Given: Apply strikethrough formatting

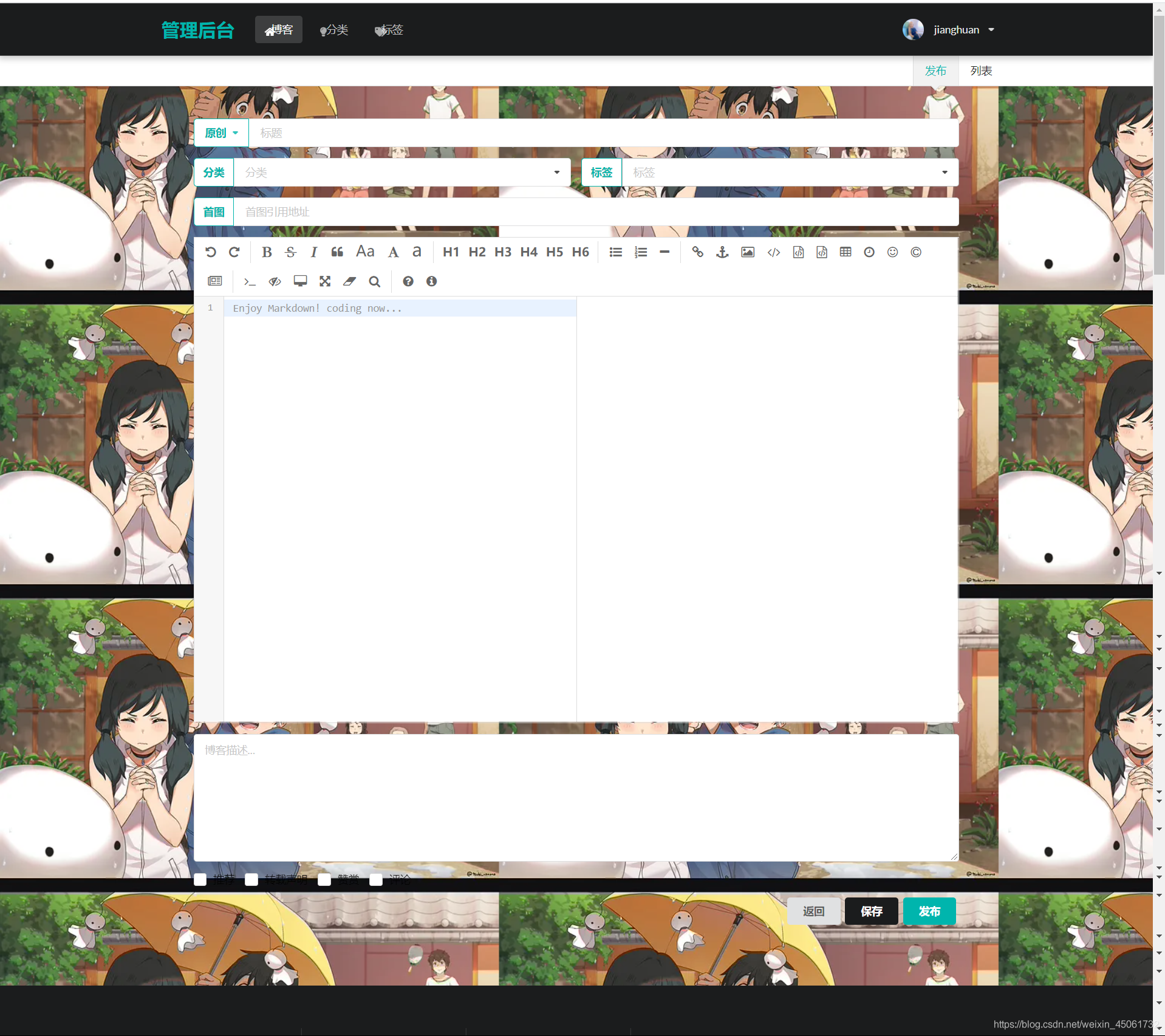Looking at the screenshot, I should click(290, 252).
